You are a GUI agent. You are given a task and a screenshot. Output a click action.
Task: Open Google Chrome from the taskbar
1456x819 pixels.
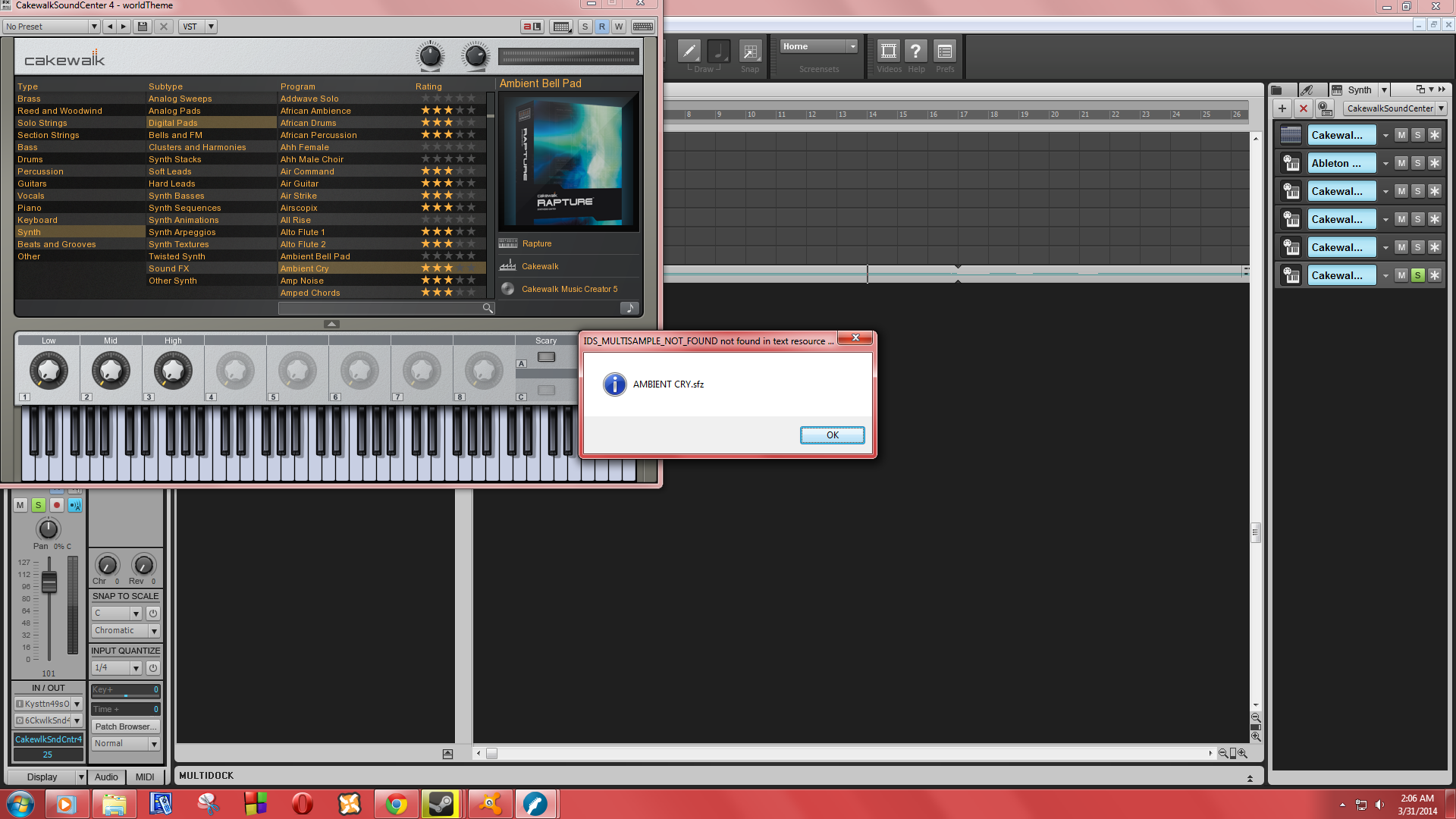396,804
